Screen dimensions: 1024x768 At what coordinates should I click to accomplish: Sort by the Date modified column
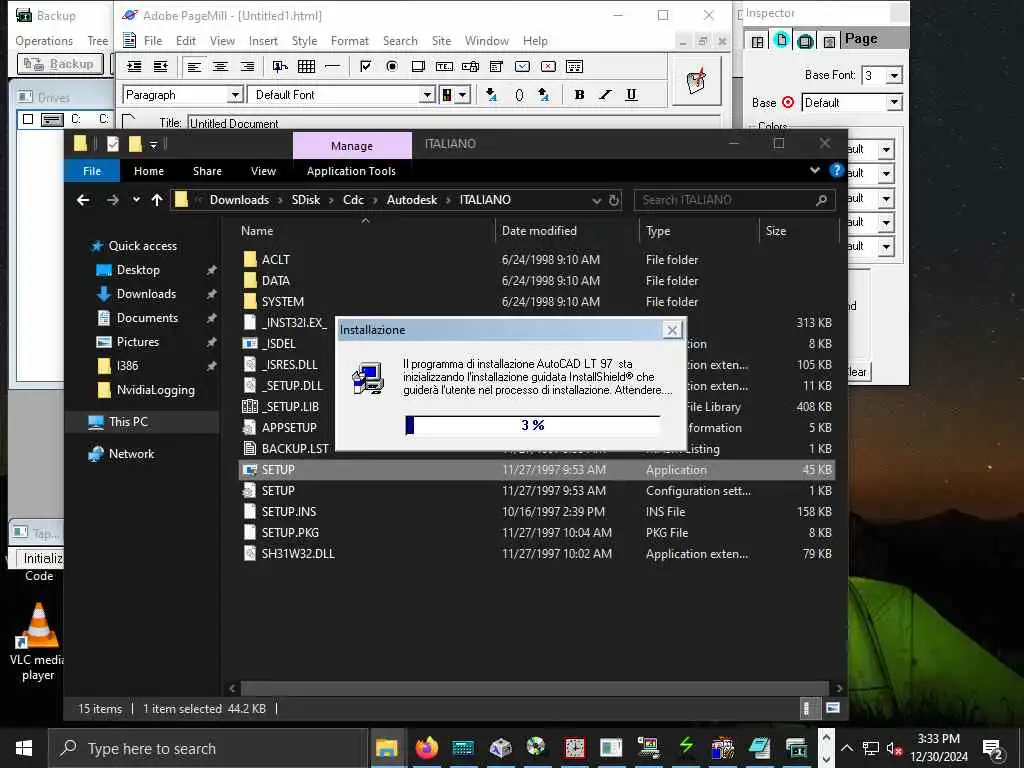coord(539,231)
